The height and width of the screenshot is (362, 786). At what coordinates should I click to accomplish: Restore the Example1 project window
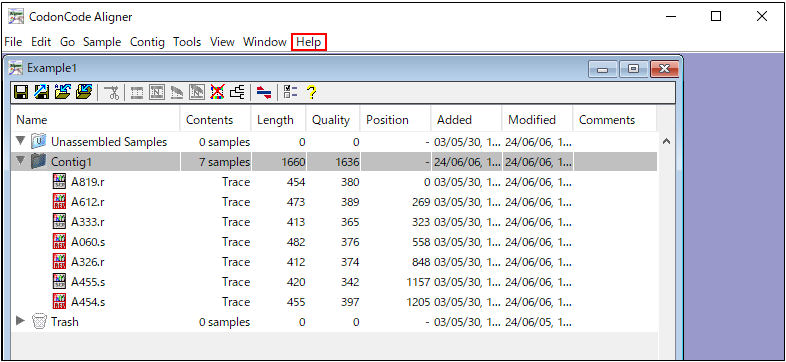[634, 69]
